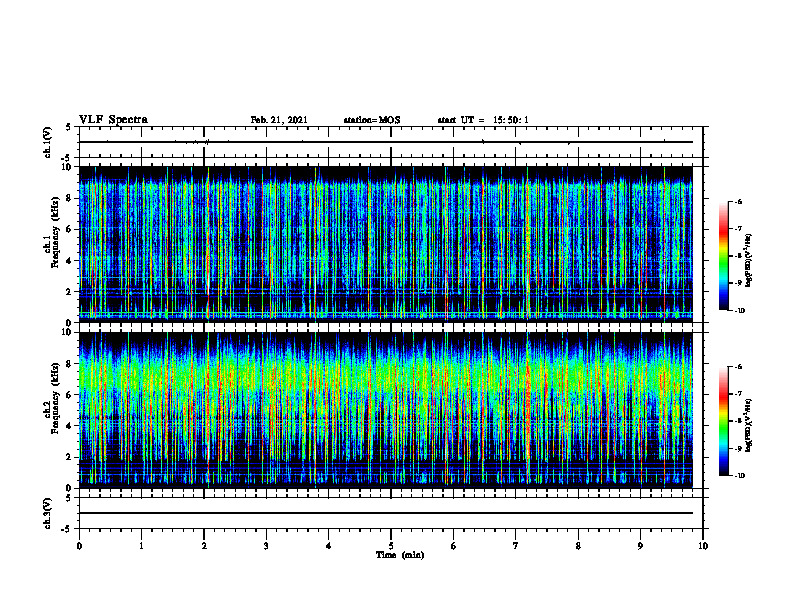Click the time axis tick label "10"
The width and height of the screenshot is (792, 612).
click(x=703, y=546)
